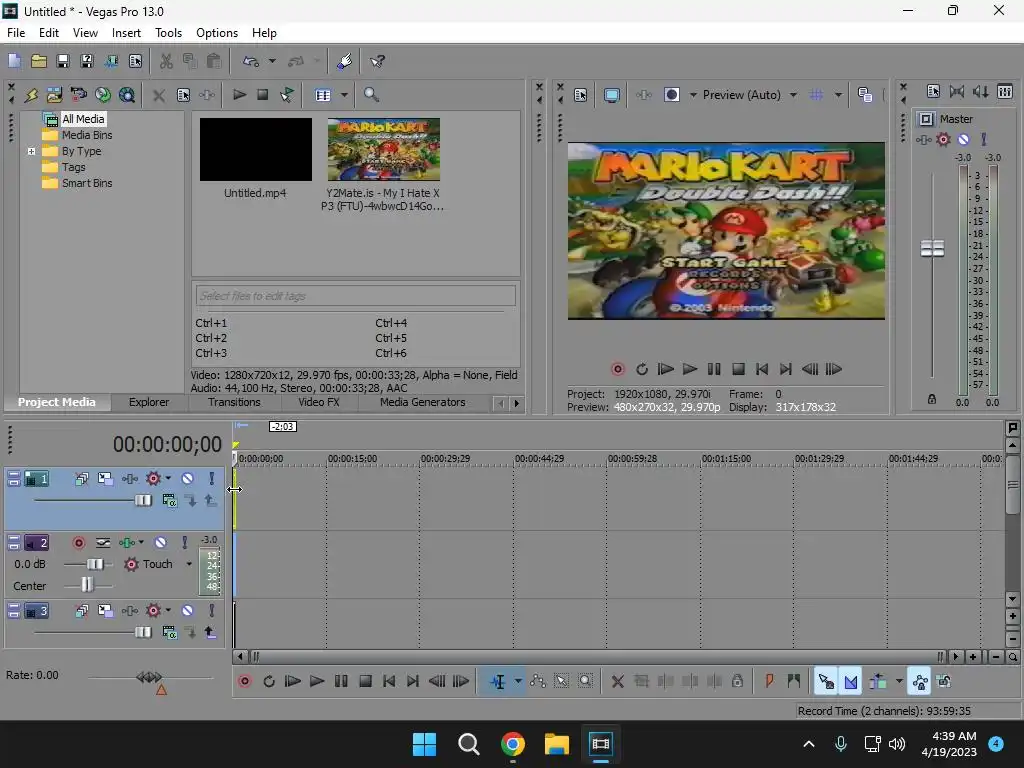Viewport: 1024px width, 768px height.
Task: Import media with the lightning bolt icon
Action: 31,95
